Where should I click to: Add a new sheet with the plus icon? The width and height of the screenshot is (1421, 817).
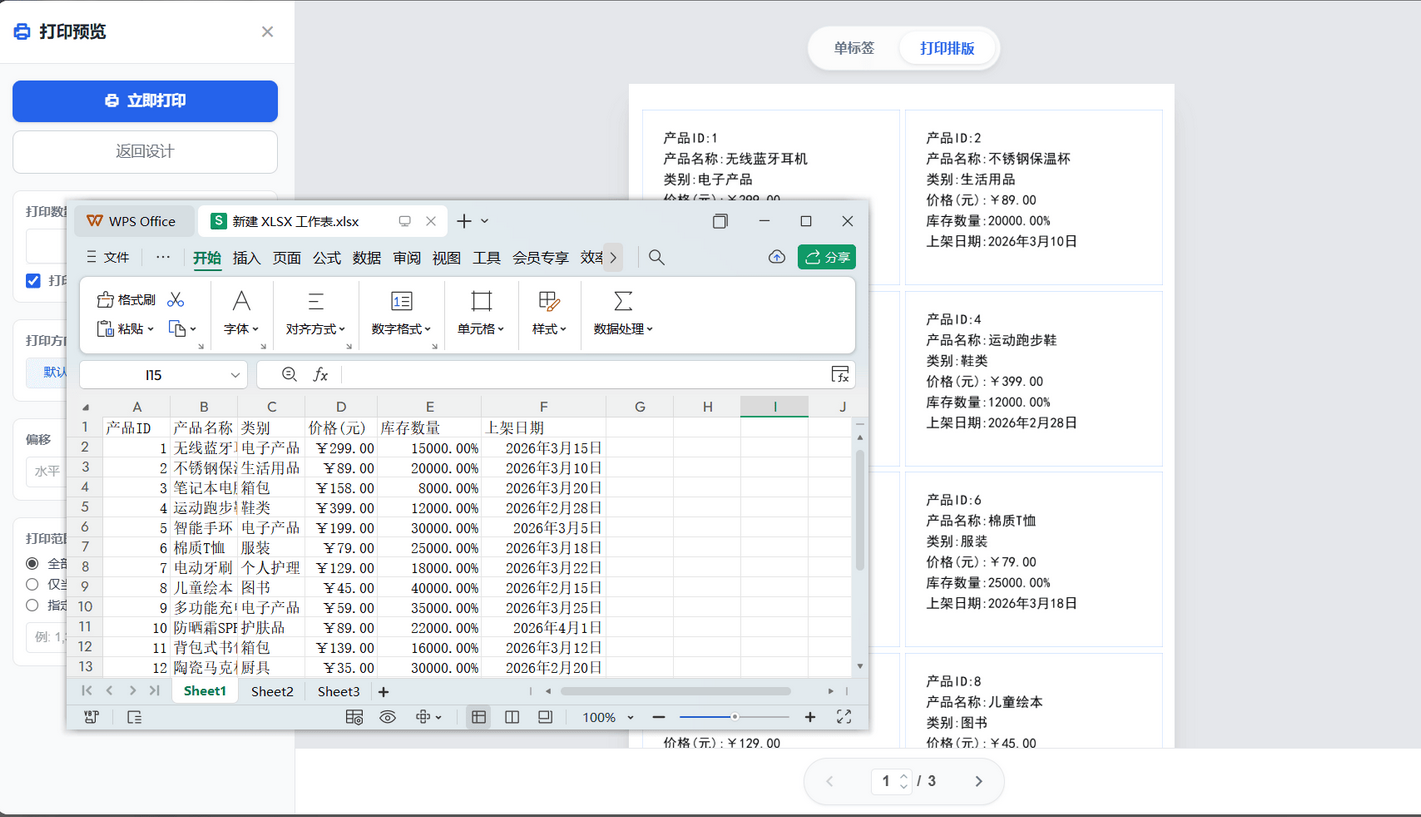(x=383, y=692)
